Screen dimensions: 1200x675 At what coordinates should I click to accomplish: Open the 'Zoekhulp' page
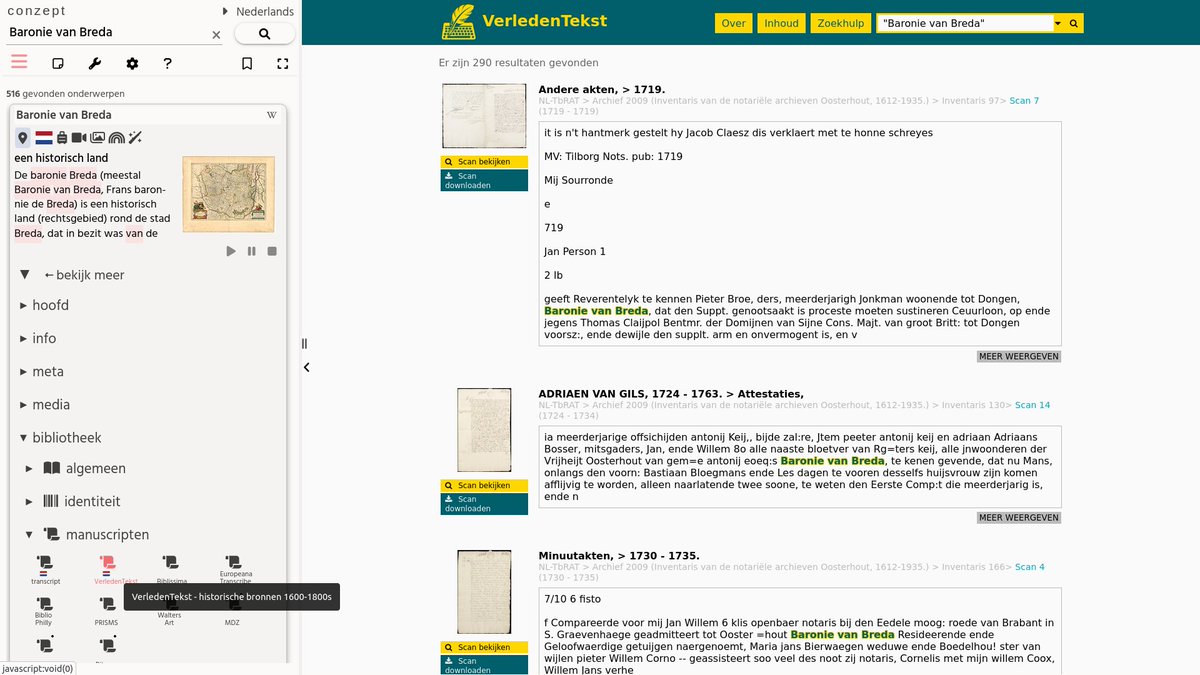tap(841, 23)
